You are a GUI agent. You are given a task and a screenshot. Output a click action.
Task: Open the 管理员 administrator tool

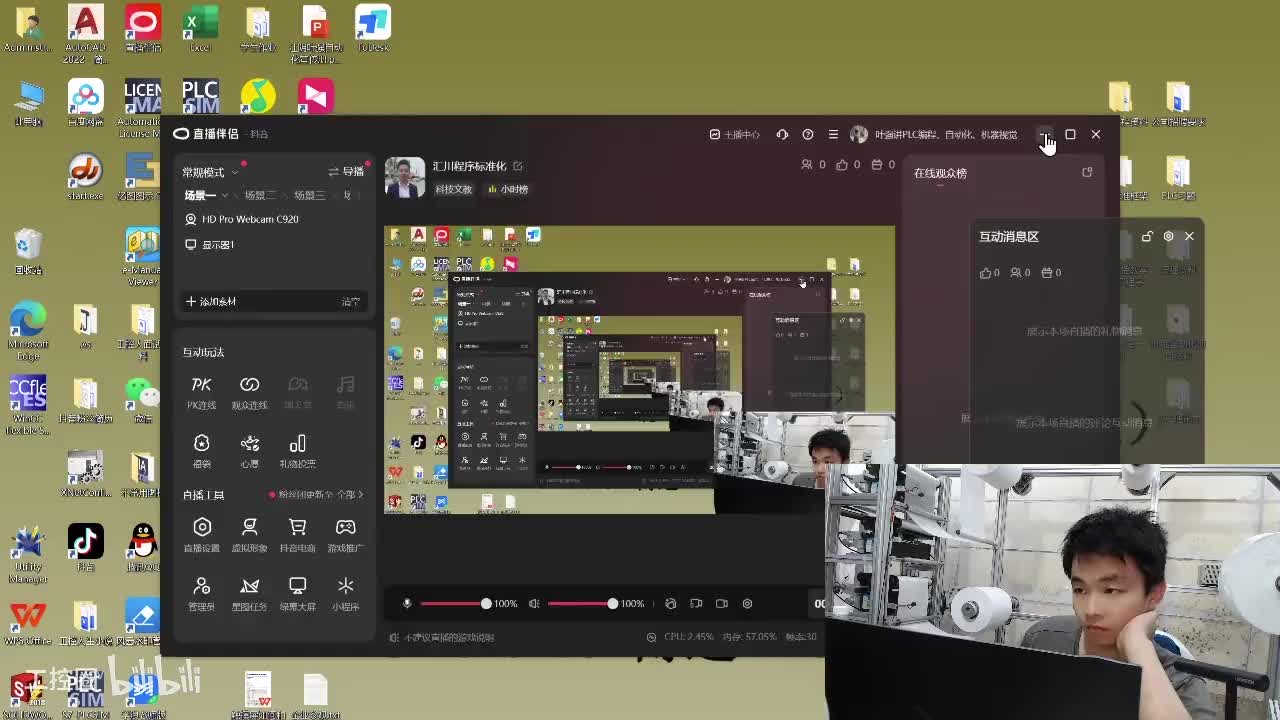[202, 594]
